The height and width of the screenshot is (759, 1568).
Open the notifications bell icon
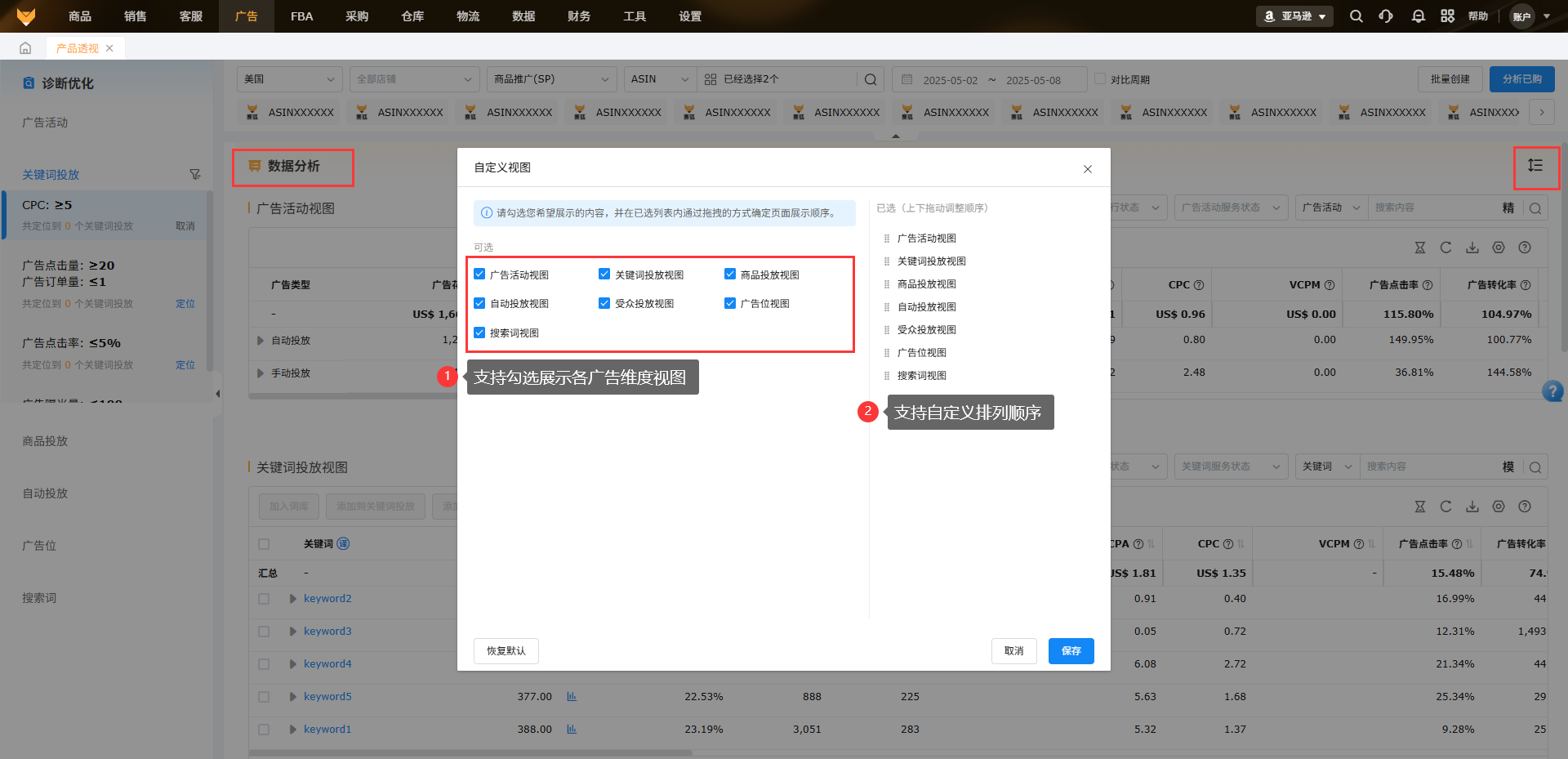coord(1419,16)
